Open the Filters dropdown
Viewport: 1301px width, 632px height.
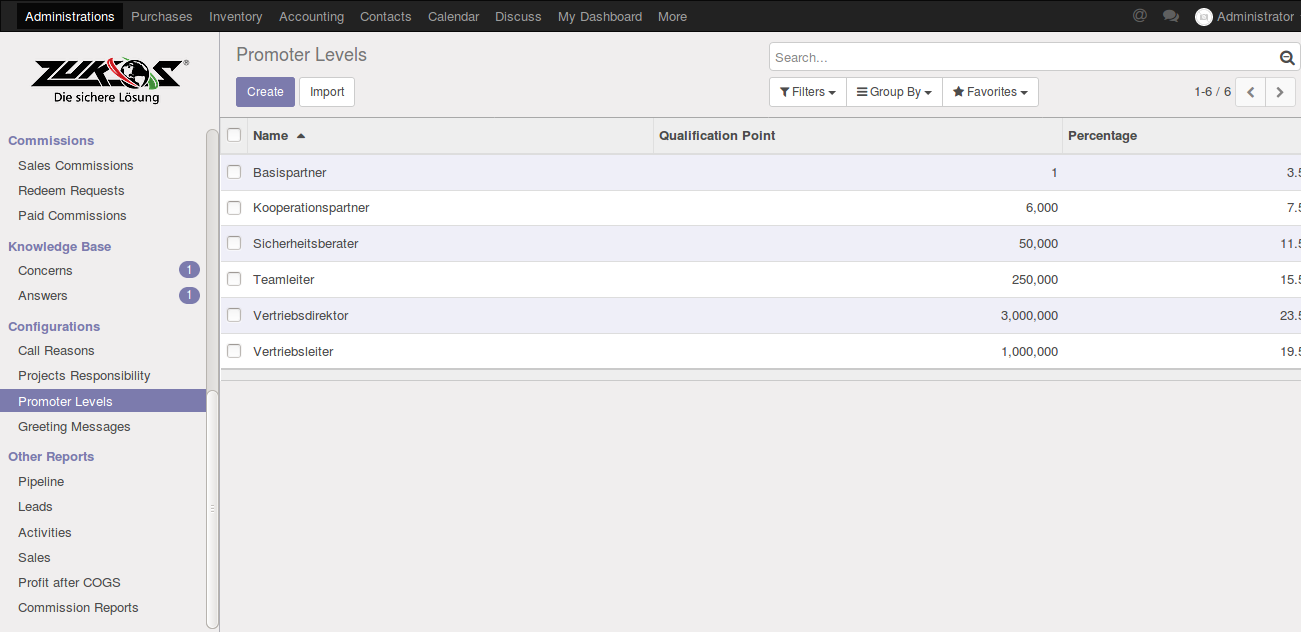pyautogui.click(x=808, y=92)
